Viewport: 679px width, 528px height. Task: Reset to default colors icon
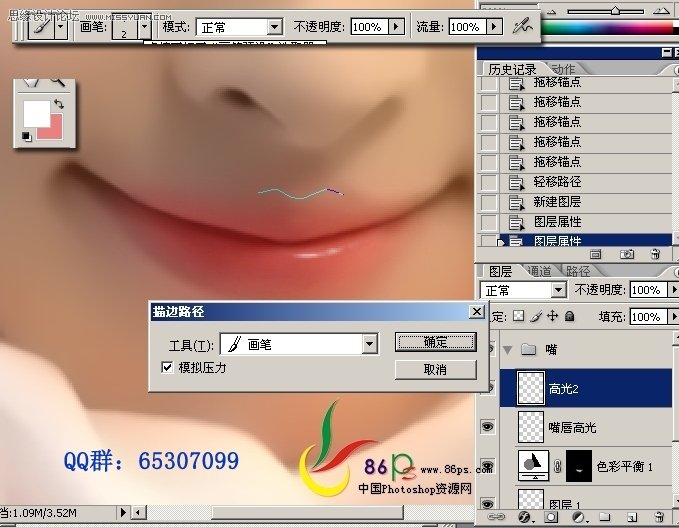tap(26, 136)
